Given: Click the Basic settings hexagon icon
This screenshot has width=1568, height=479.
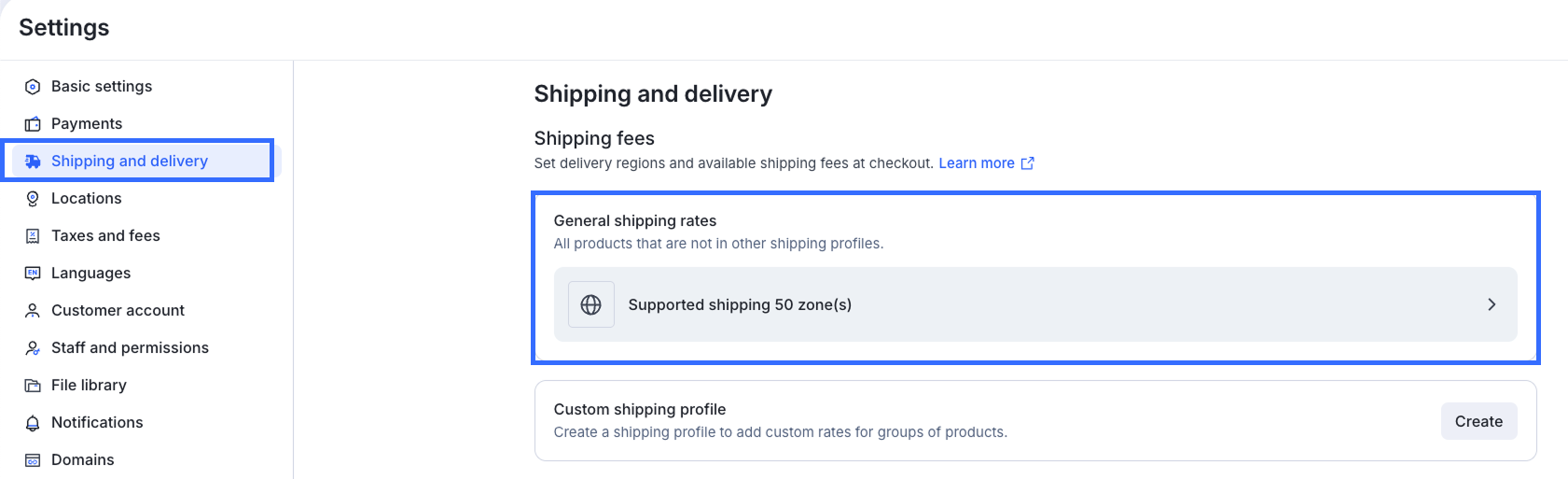Looking at the screenshot, I should coord(33,87).
